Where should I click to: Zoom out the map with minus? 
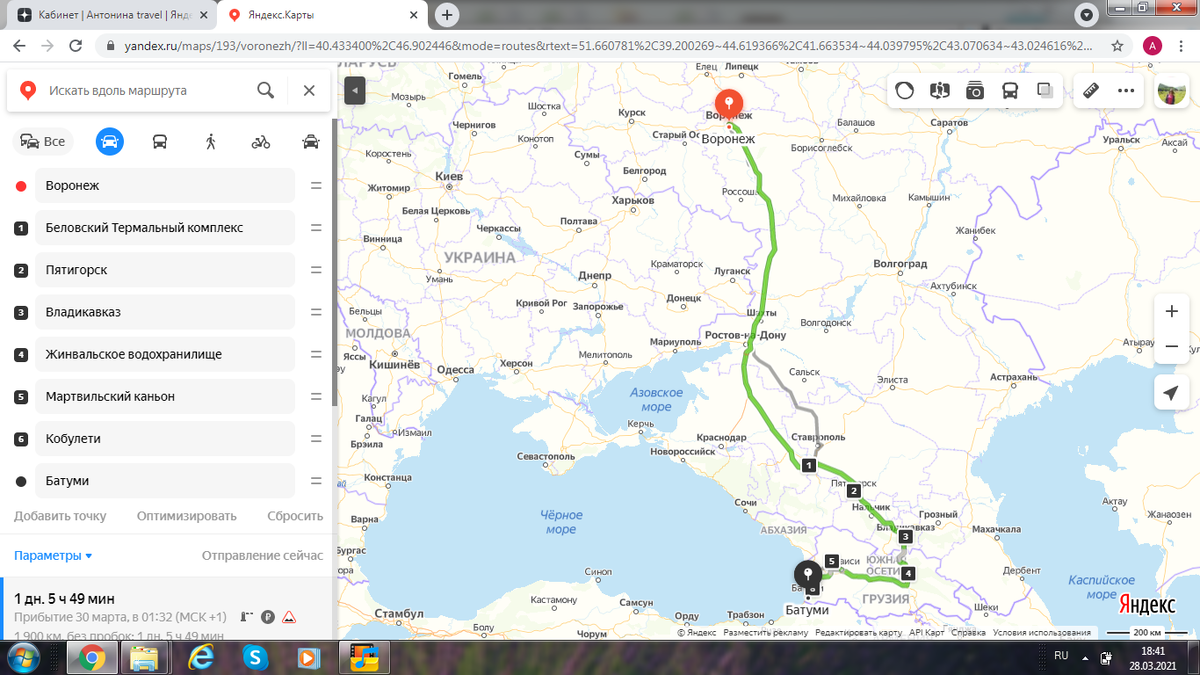pos(1171,347)
